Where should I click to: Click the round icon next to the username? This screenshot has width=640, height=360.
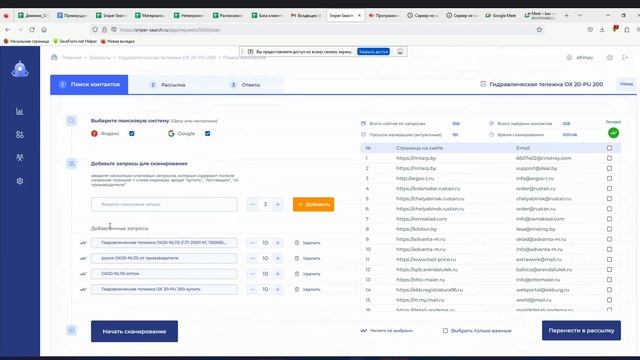tap(569, 58)
